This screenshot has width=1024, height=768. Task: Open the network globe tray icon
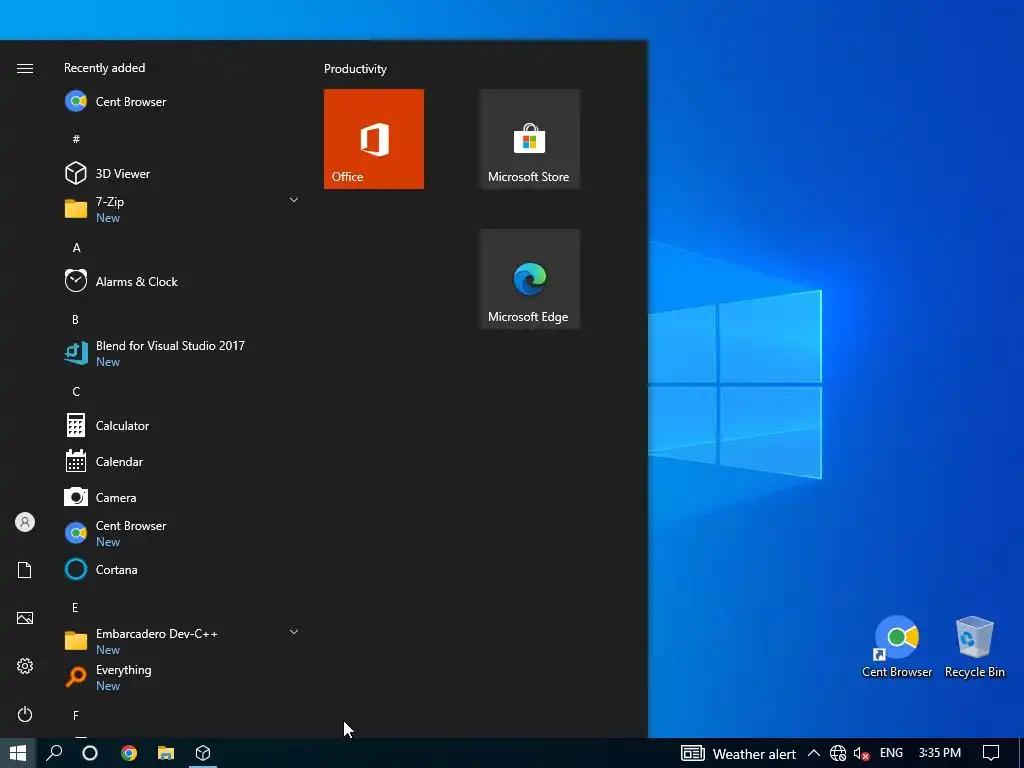tap(838, 754)
